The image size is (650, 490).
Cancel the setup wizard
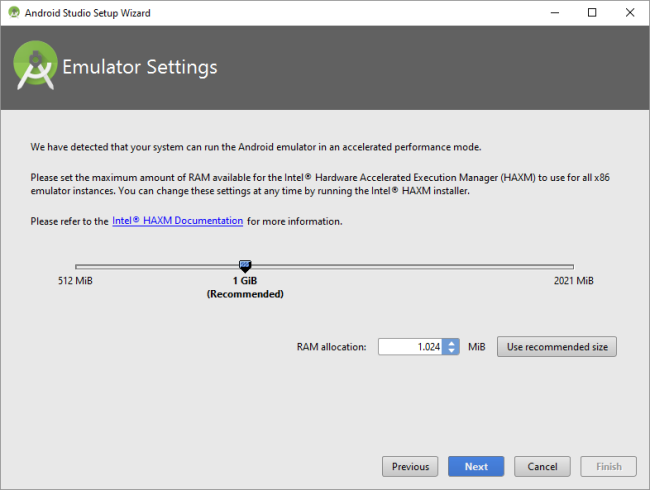(542, 466)
